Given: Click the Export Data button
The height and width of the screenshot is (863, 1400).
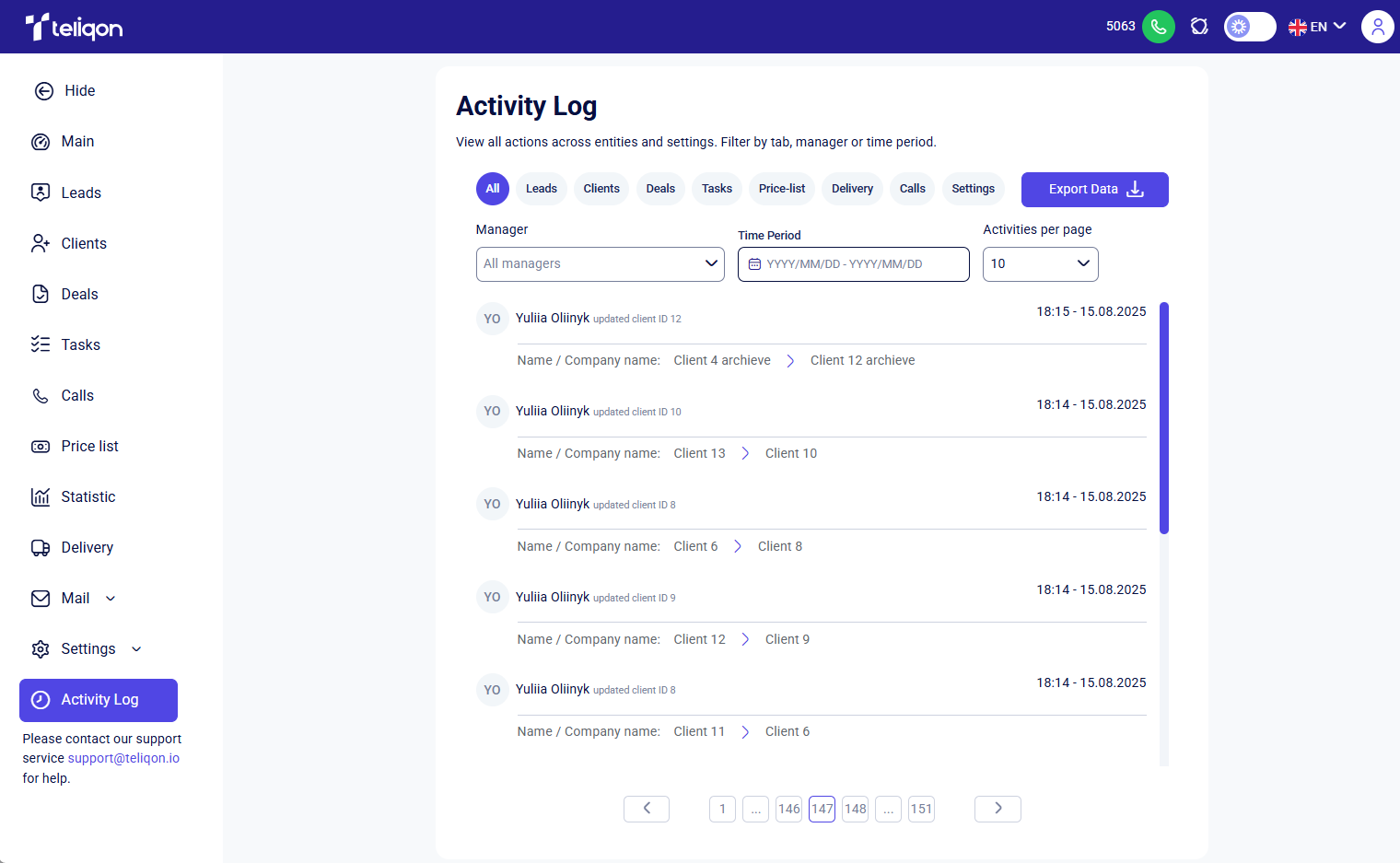Looking at the screenshot, I should [1095, 190].
